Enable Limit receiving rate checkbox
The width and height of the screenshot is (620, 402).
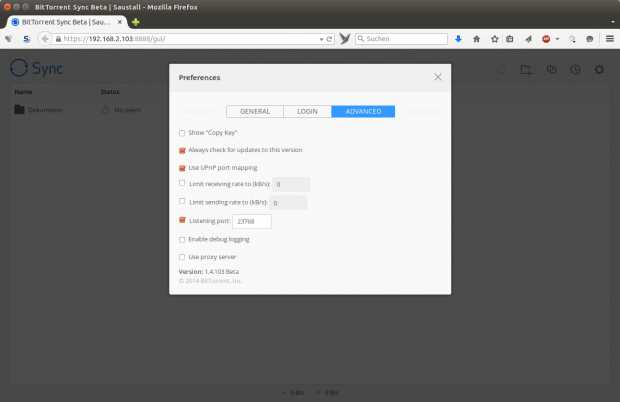[182, 183]
